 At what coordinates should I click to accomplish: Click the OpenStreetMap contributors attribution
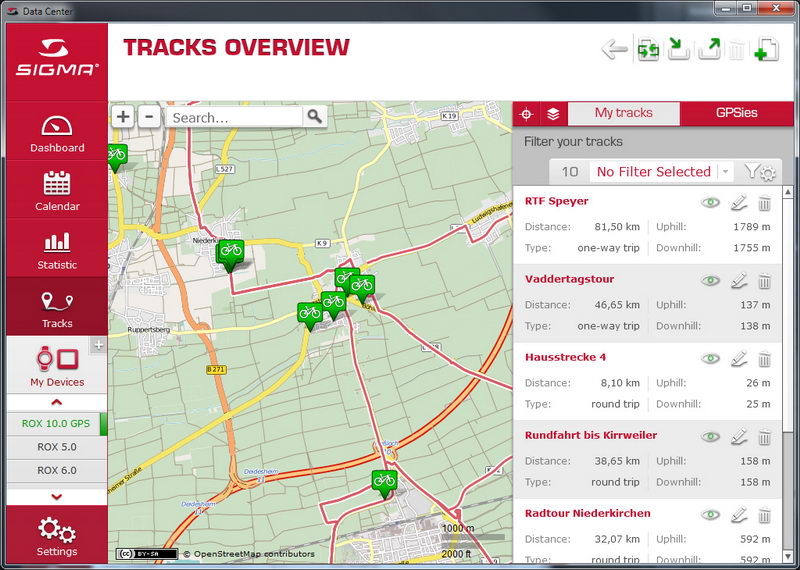click(x=248, y=554)
